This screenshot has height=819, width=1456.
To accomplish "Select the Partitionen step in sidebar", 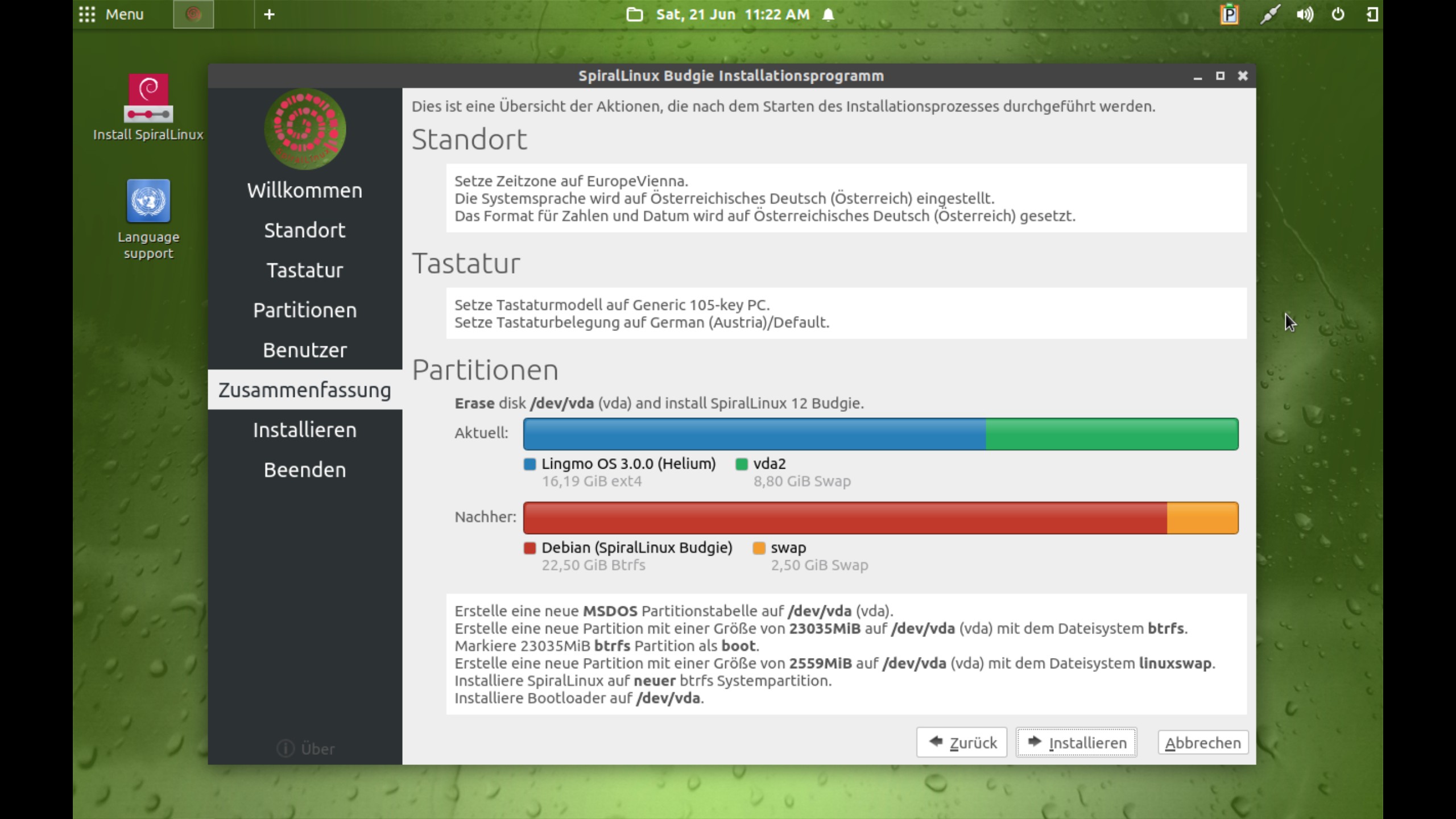I will tap(305, 310).
